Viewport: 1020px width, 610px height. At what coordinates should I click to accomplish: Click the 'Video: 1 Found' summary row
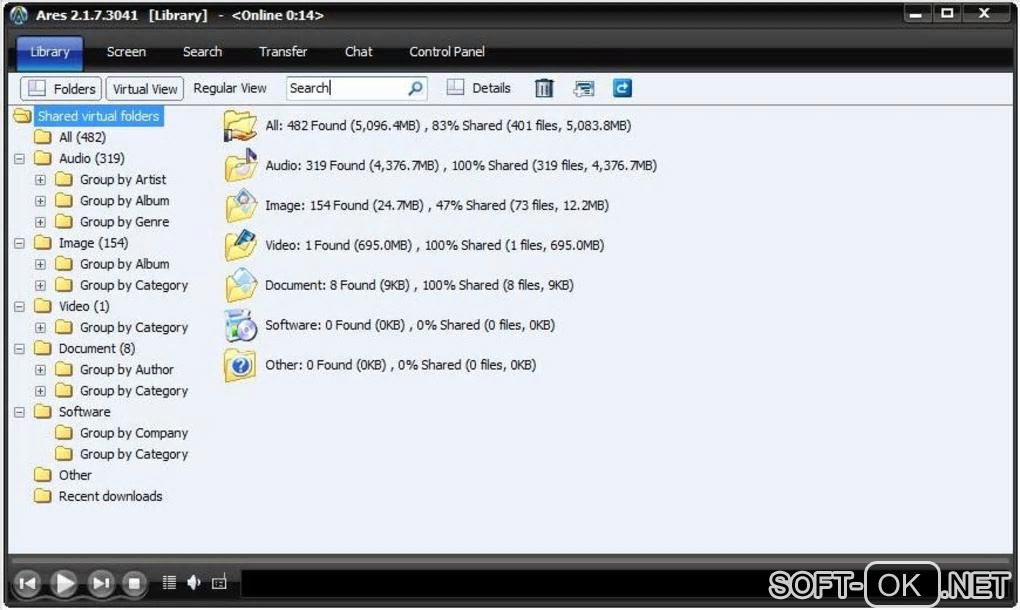(x=434, y=245)
